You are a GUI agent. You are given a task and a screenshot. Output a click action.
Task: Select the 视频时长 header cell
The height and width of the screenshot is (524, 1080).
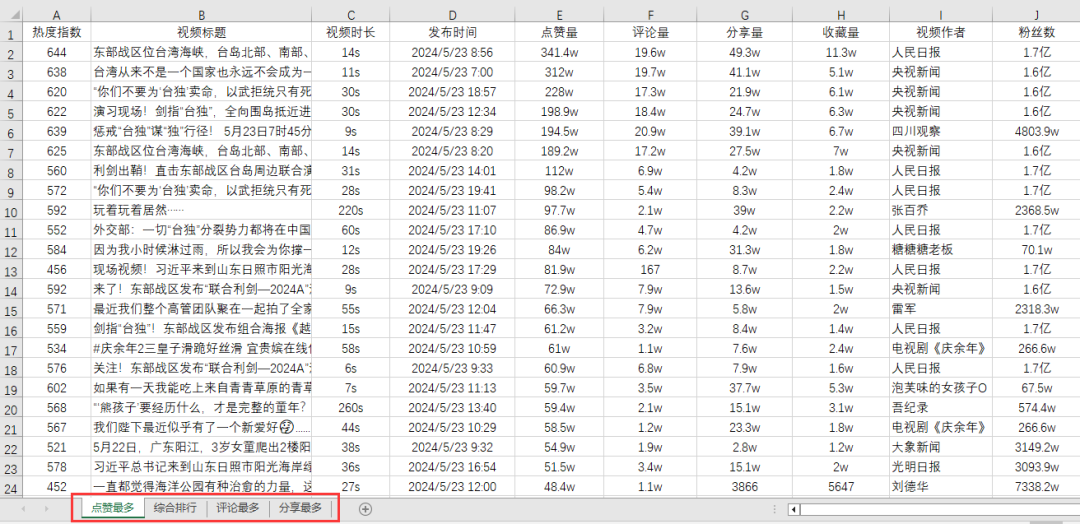(x=351, y=33)
